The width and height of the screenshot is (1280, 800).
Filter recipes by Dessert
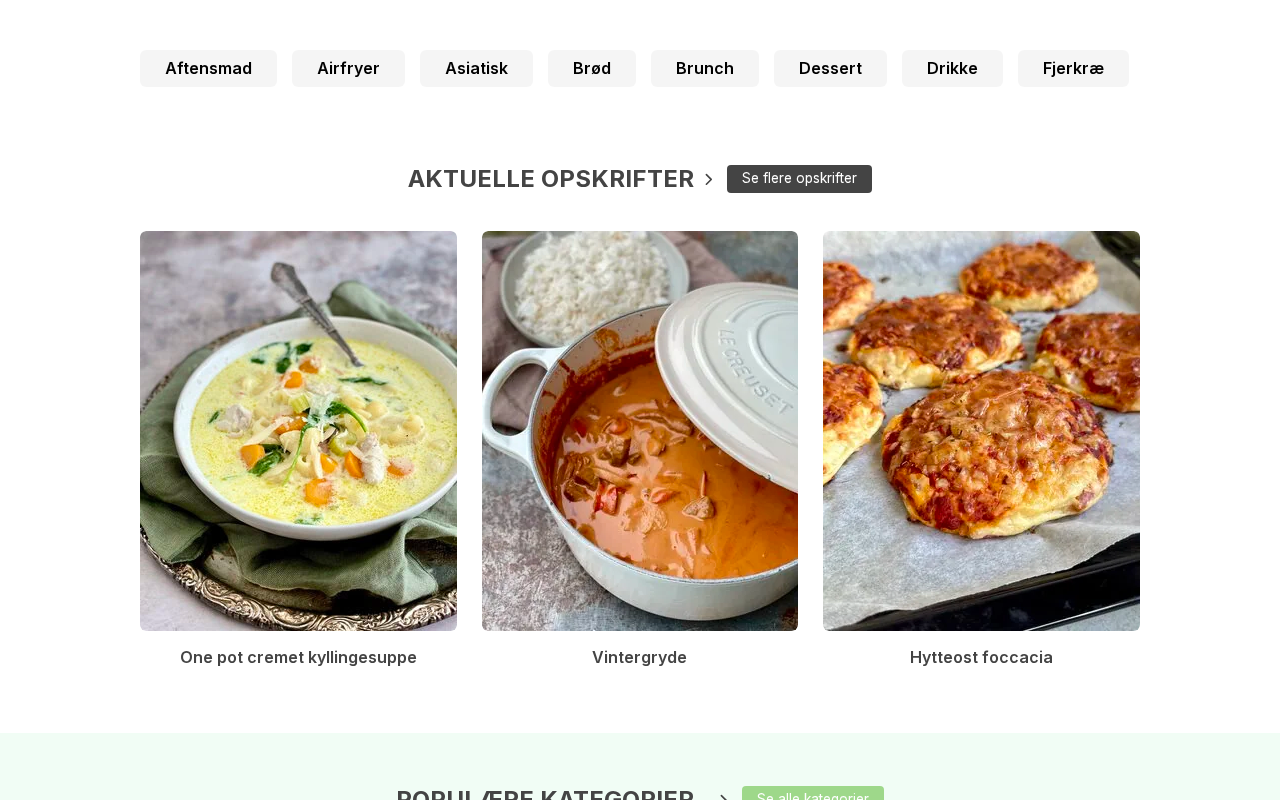pyautogui.click(x=830, y=68)
